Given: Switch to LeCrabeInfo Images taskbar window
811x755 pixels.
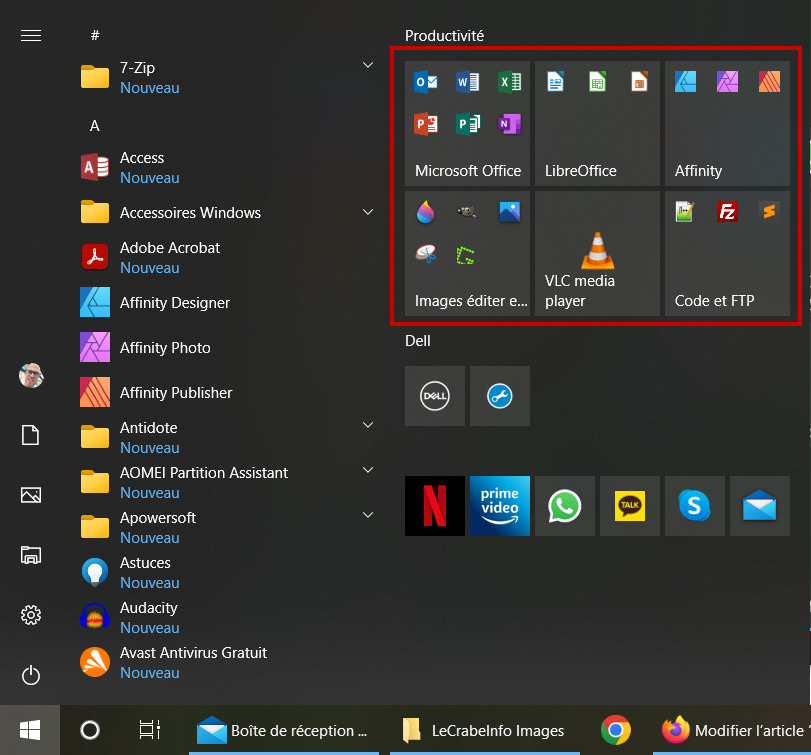Looking at the screenshot, I should pos(485,730).
